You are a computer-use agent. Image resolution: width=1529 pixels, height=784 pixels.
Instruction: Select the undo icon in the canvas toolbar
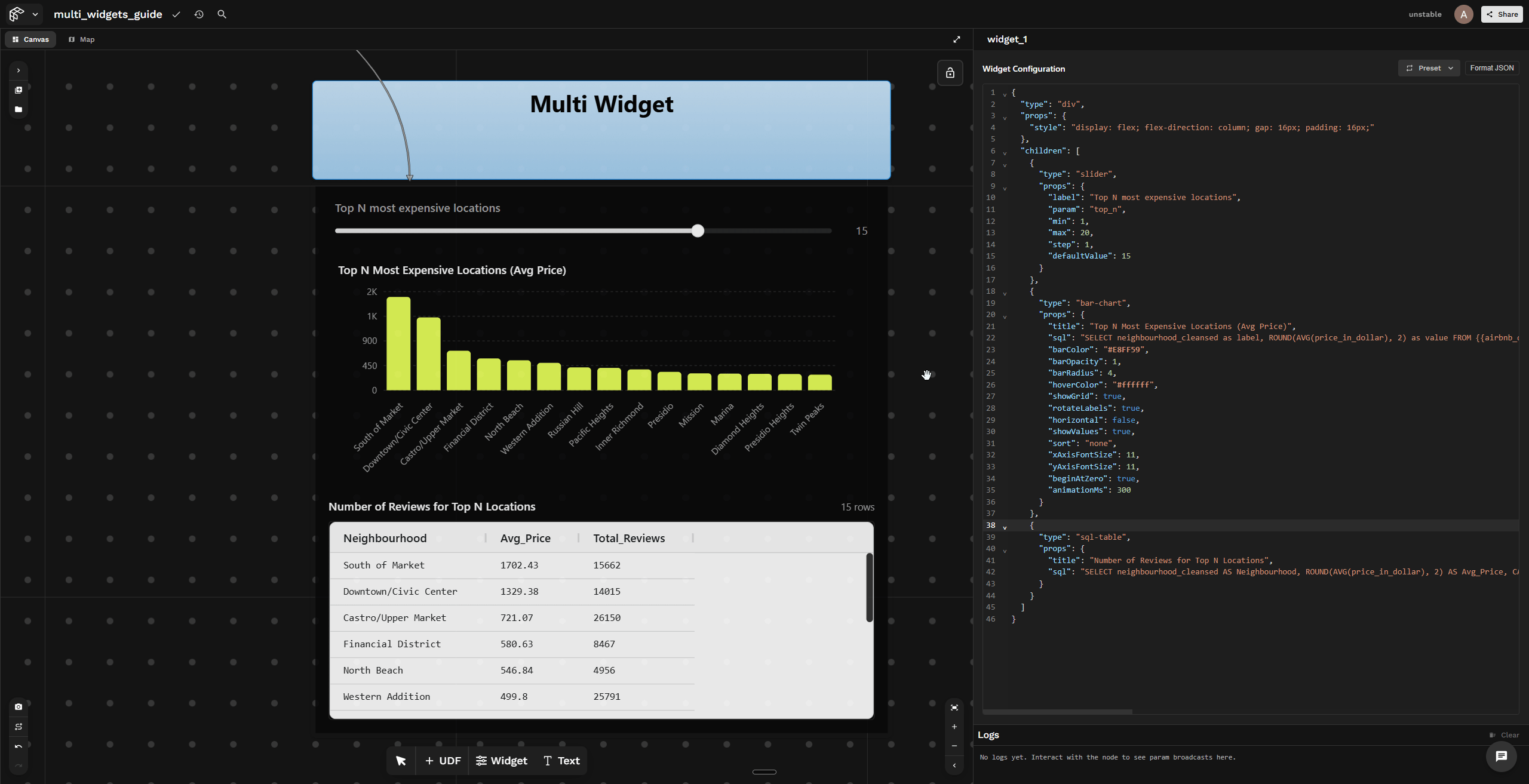coord(19,746)
